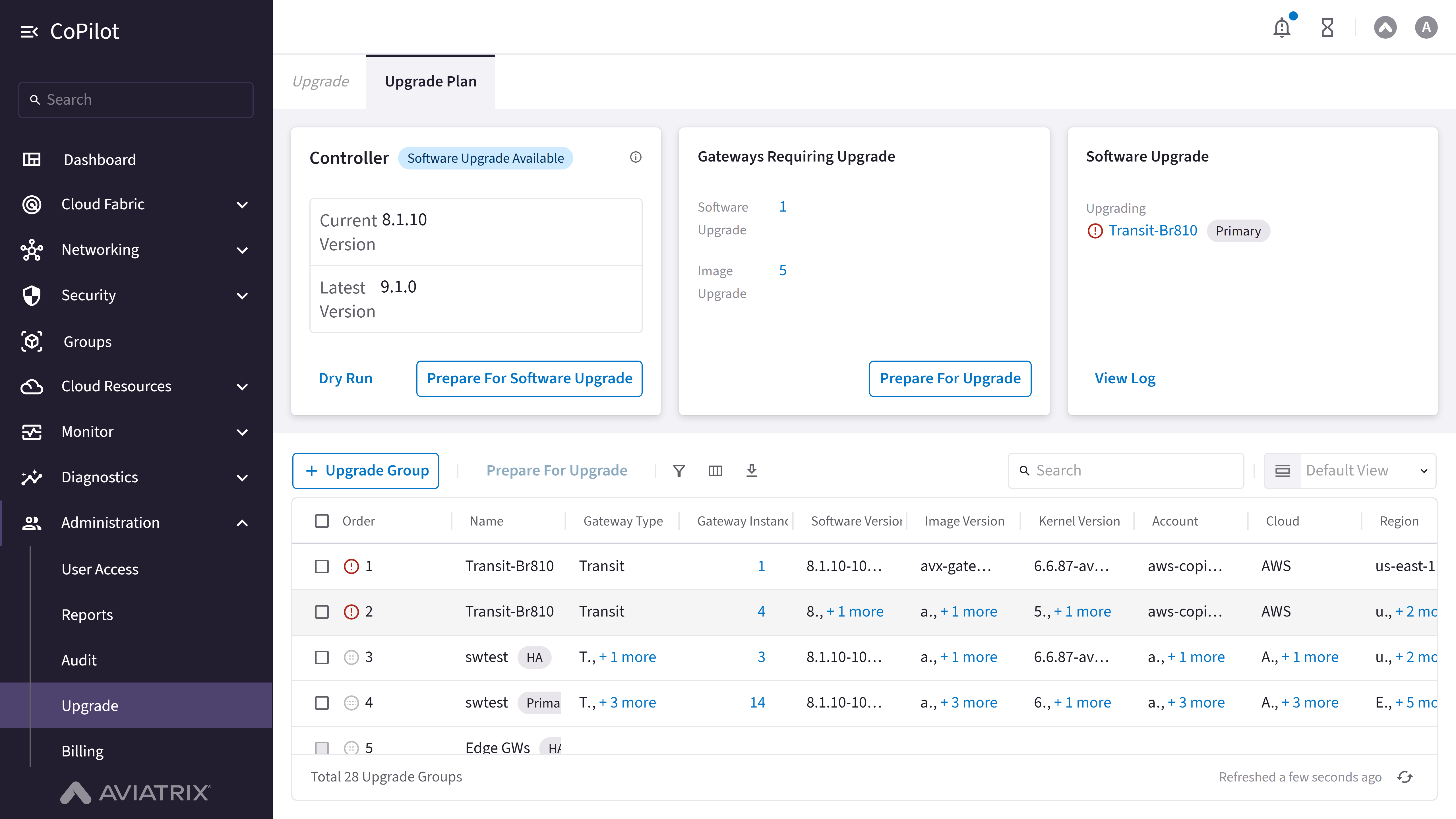Image resolution: width=1456 pixels, height=819 pixels.
Task: Check the row 5 Edge GWs checkbox
Action: pyautogui.click(x=322, y=748)
